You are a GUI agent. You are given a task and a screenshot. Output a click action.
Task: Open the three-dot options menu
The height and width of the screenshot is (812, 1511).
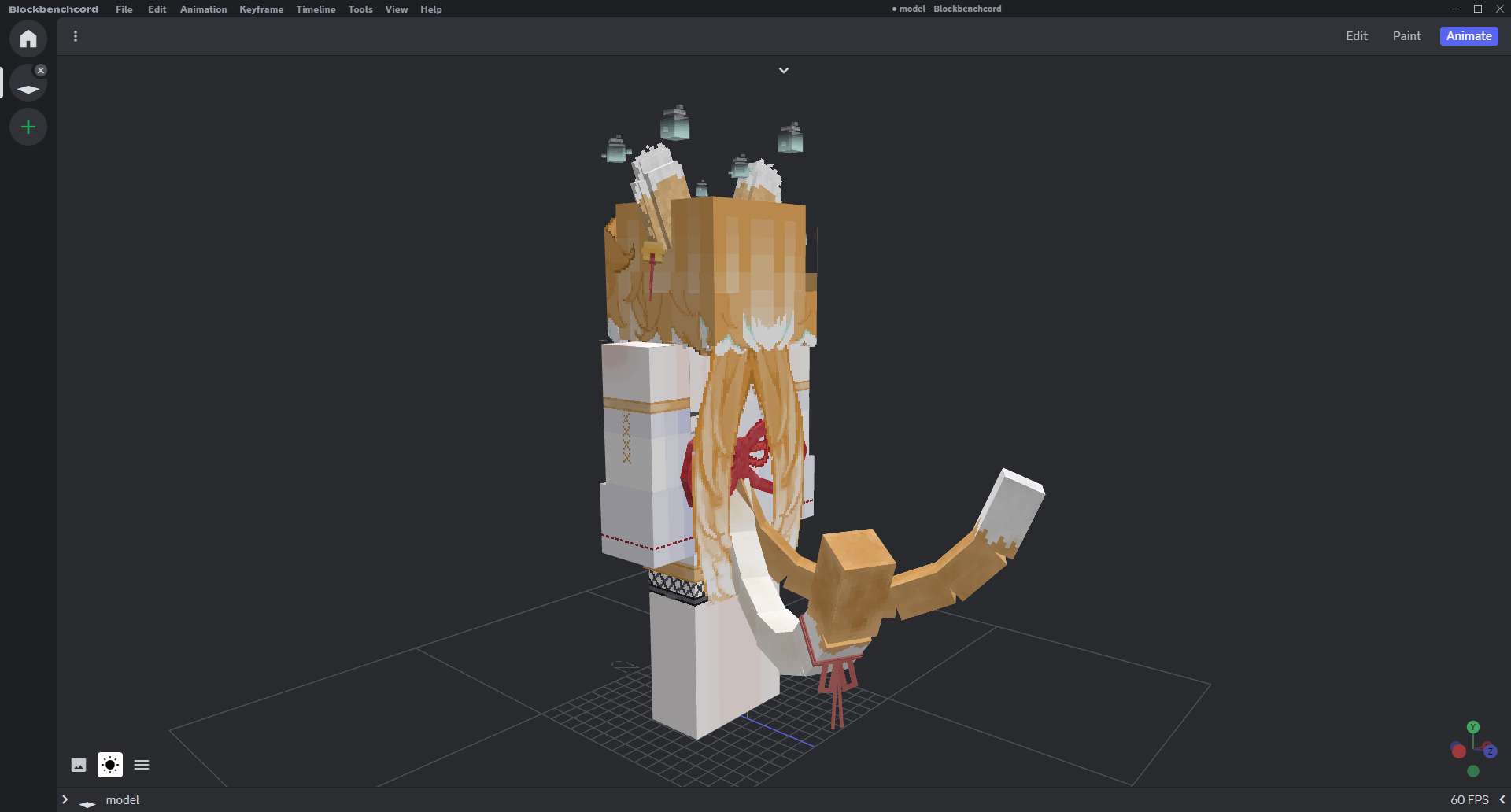point(76,36)
